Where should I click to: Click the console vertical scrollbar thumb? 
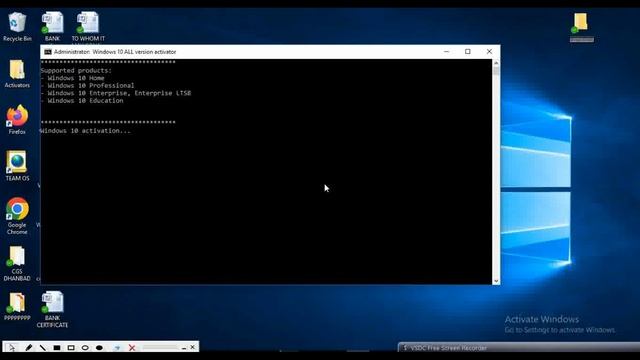(x=496, y=71)
